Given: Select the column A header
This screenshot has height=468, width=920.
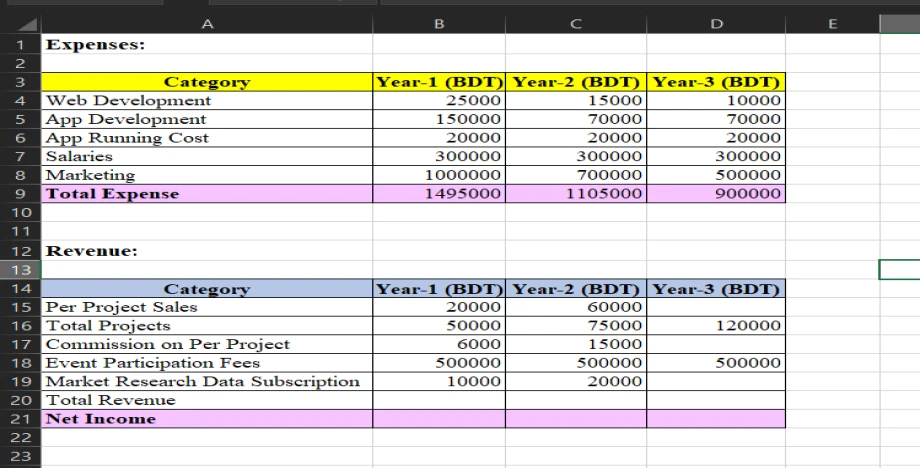Looking at the screenshot, I should point(206,23).
